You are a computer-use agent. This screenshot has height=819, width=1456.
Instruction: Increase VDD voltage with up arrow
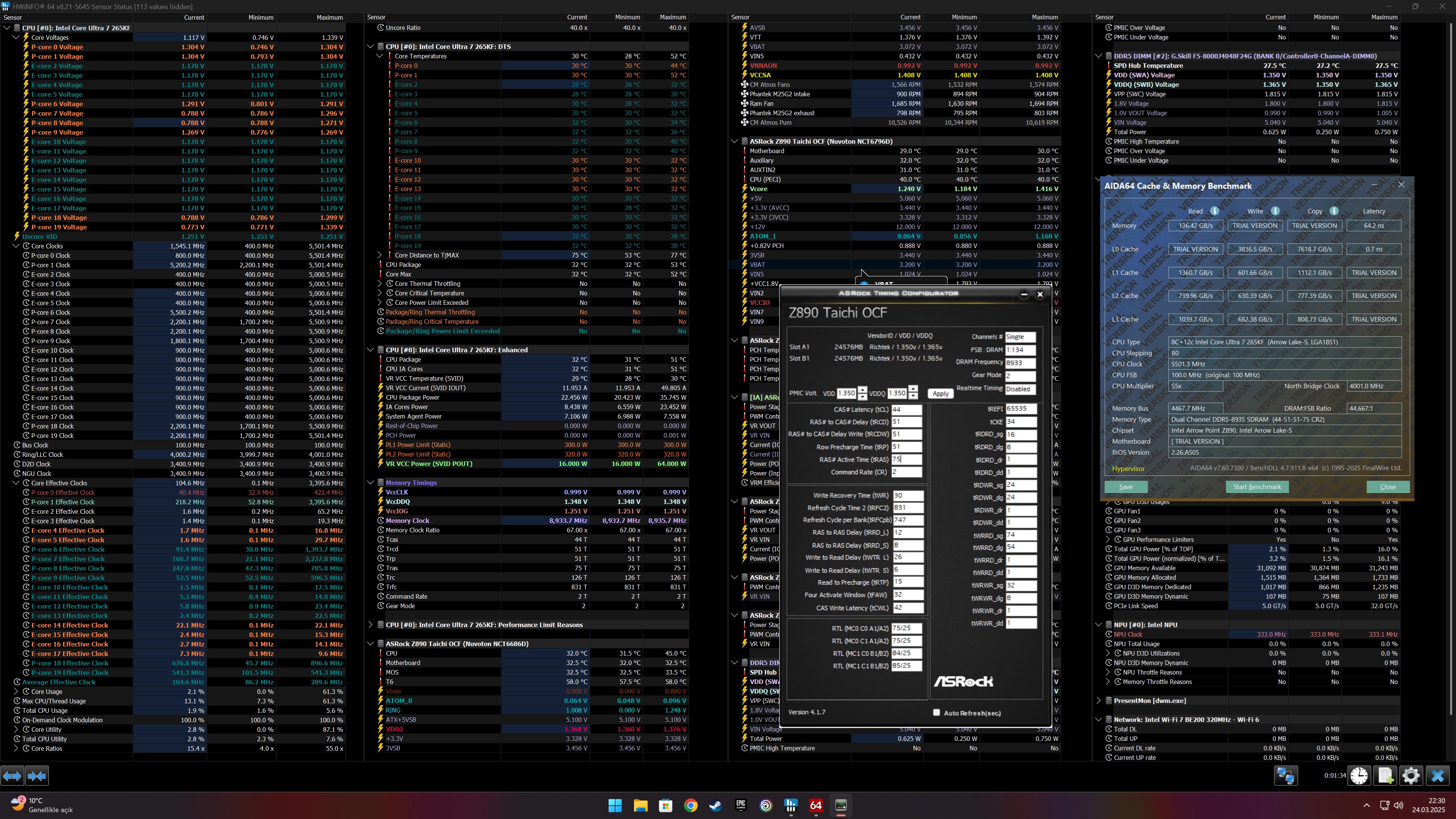[862, 389]
